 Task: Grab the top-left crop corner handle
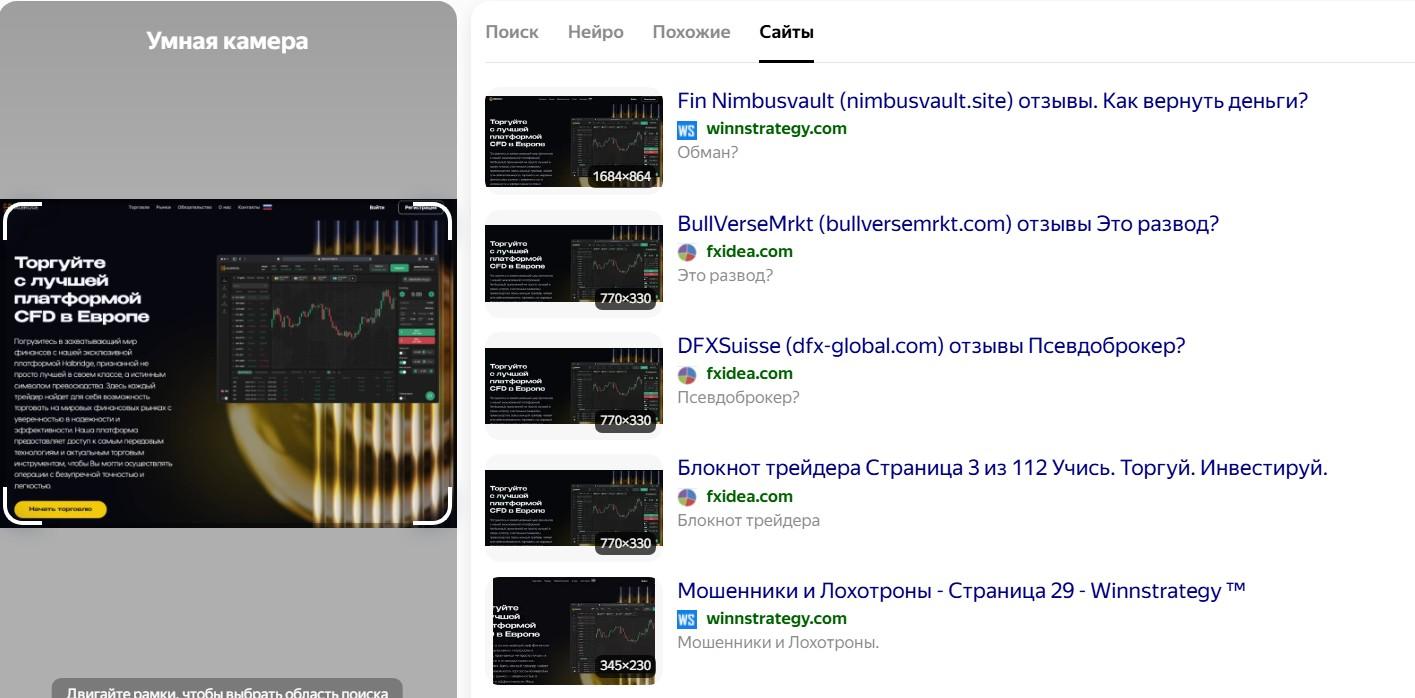[x=10, y=212]
